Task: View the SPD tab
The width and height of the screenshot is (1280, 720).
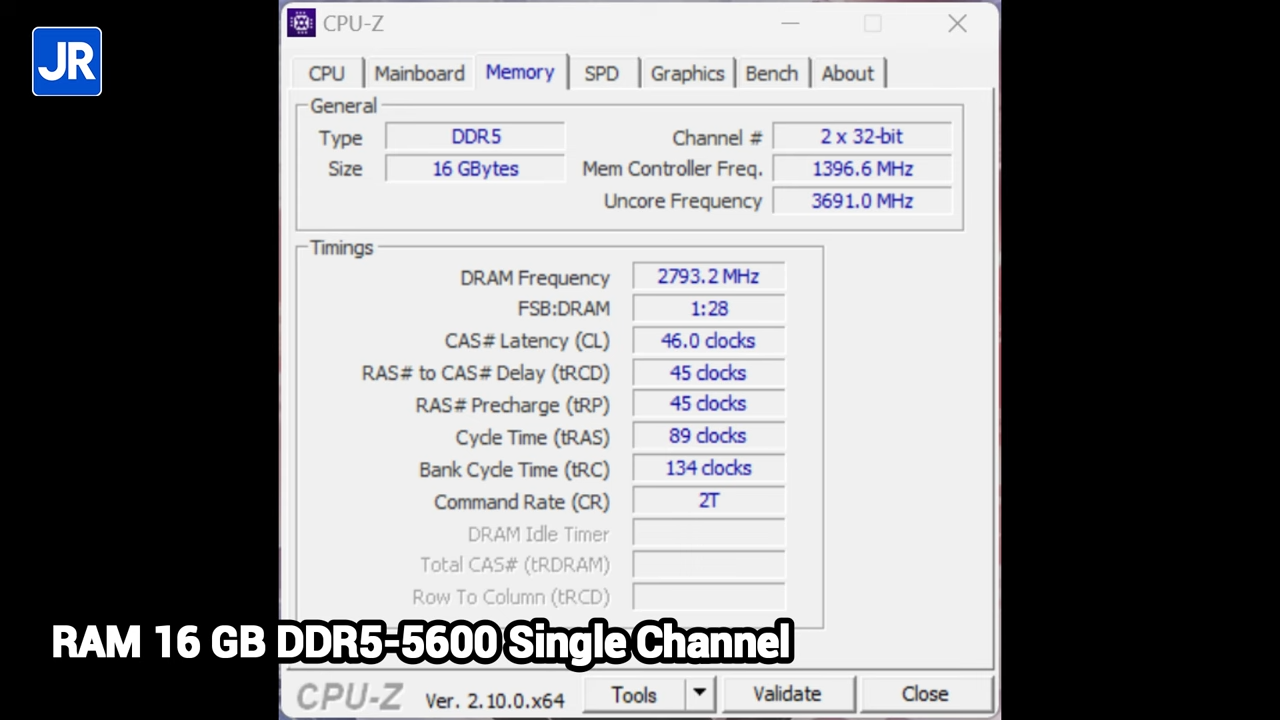Action: [601, 73]
